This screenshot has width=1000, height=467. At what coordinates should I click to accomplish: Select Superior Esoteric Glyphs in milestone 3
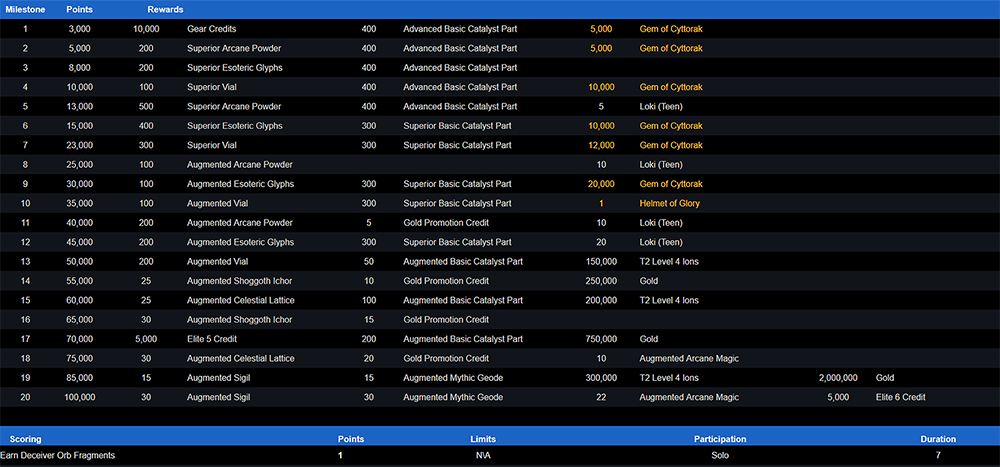pyautogui.click(x=234, y=68)
